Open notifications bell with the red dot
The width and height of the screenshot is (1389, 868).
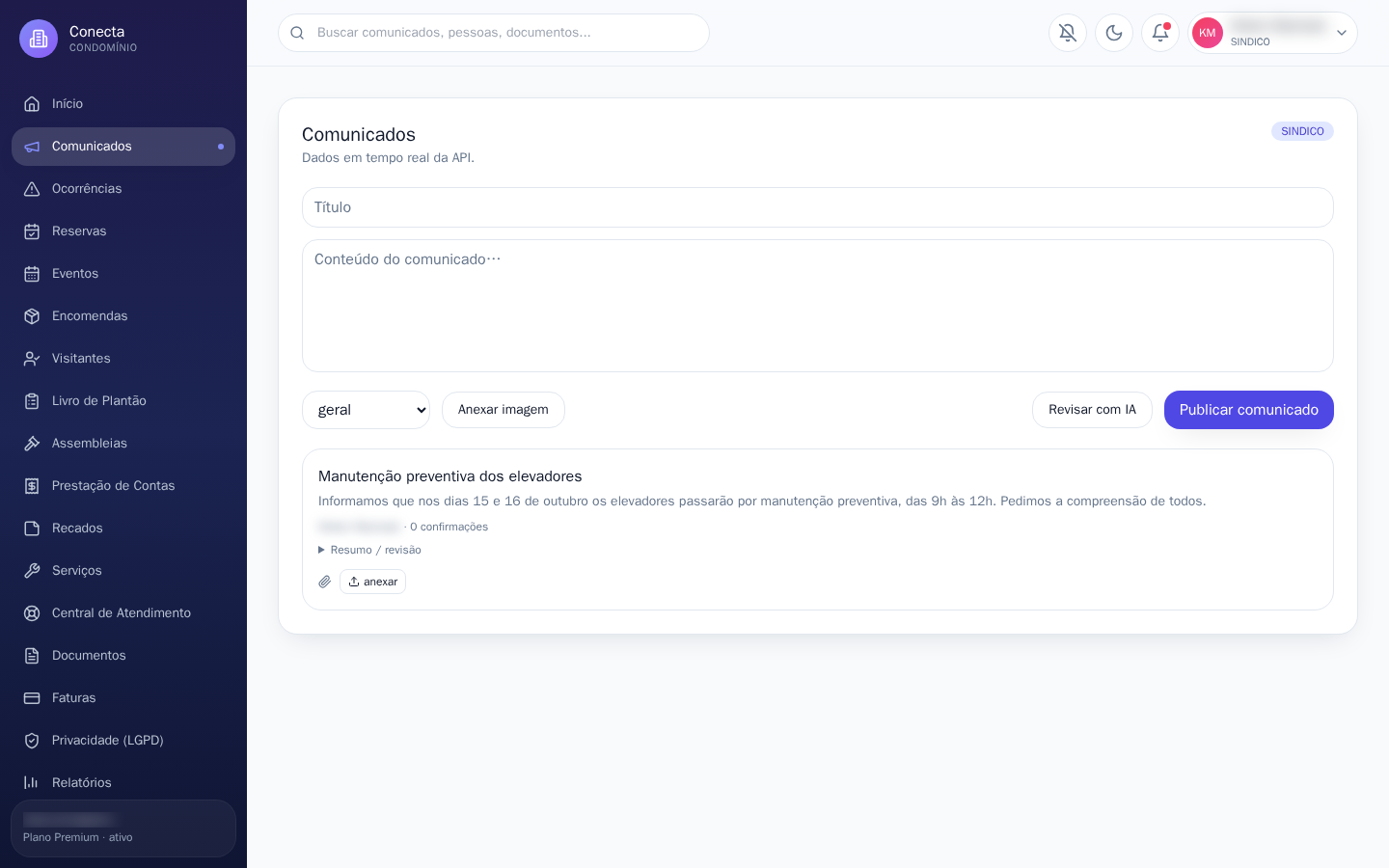click(x=1160, y=33)
